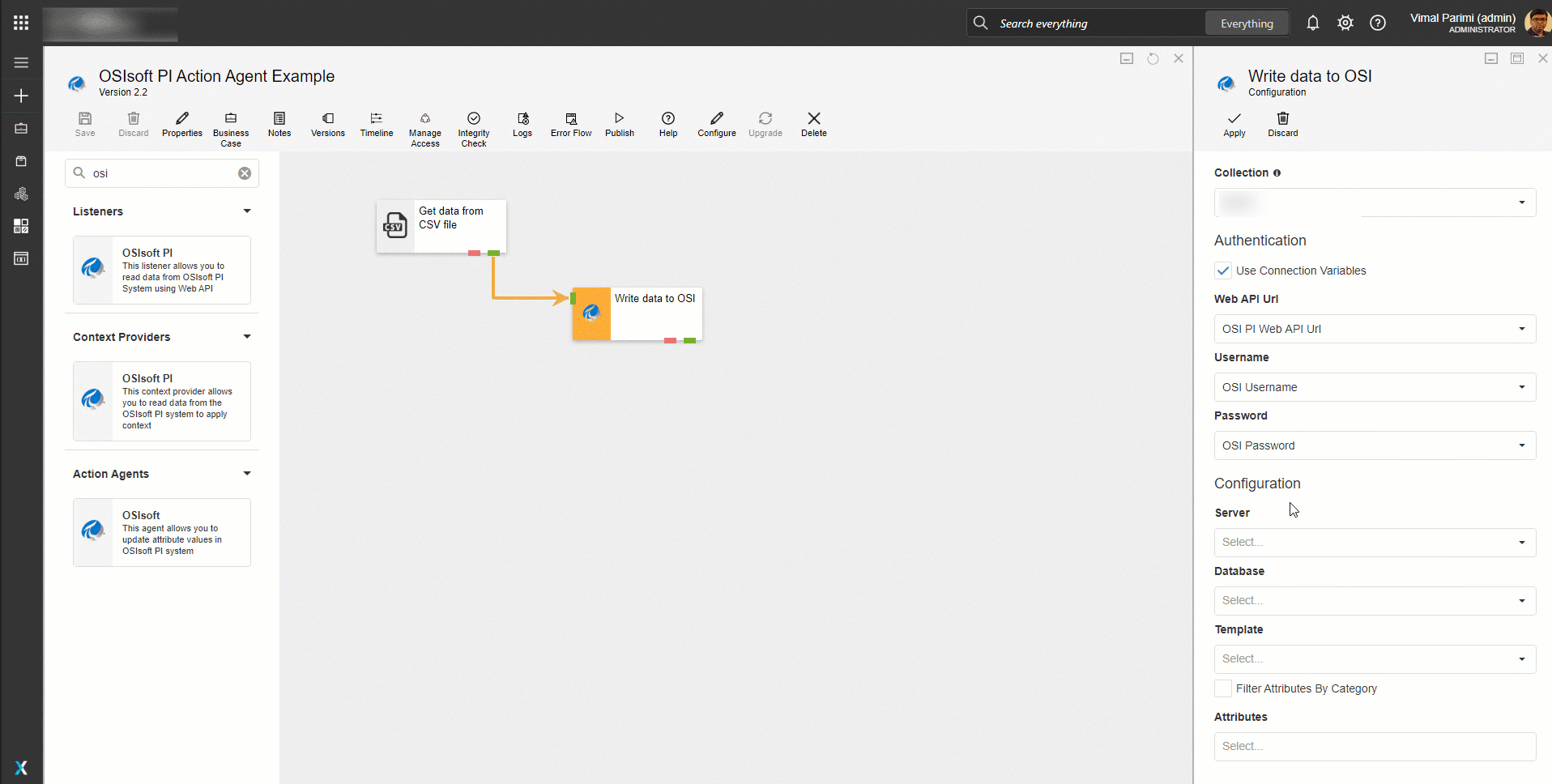The image size is (1552, 784).
Task: Open the Timeline view
Action: coord(376,124)
